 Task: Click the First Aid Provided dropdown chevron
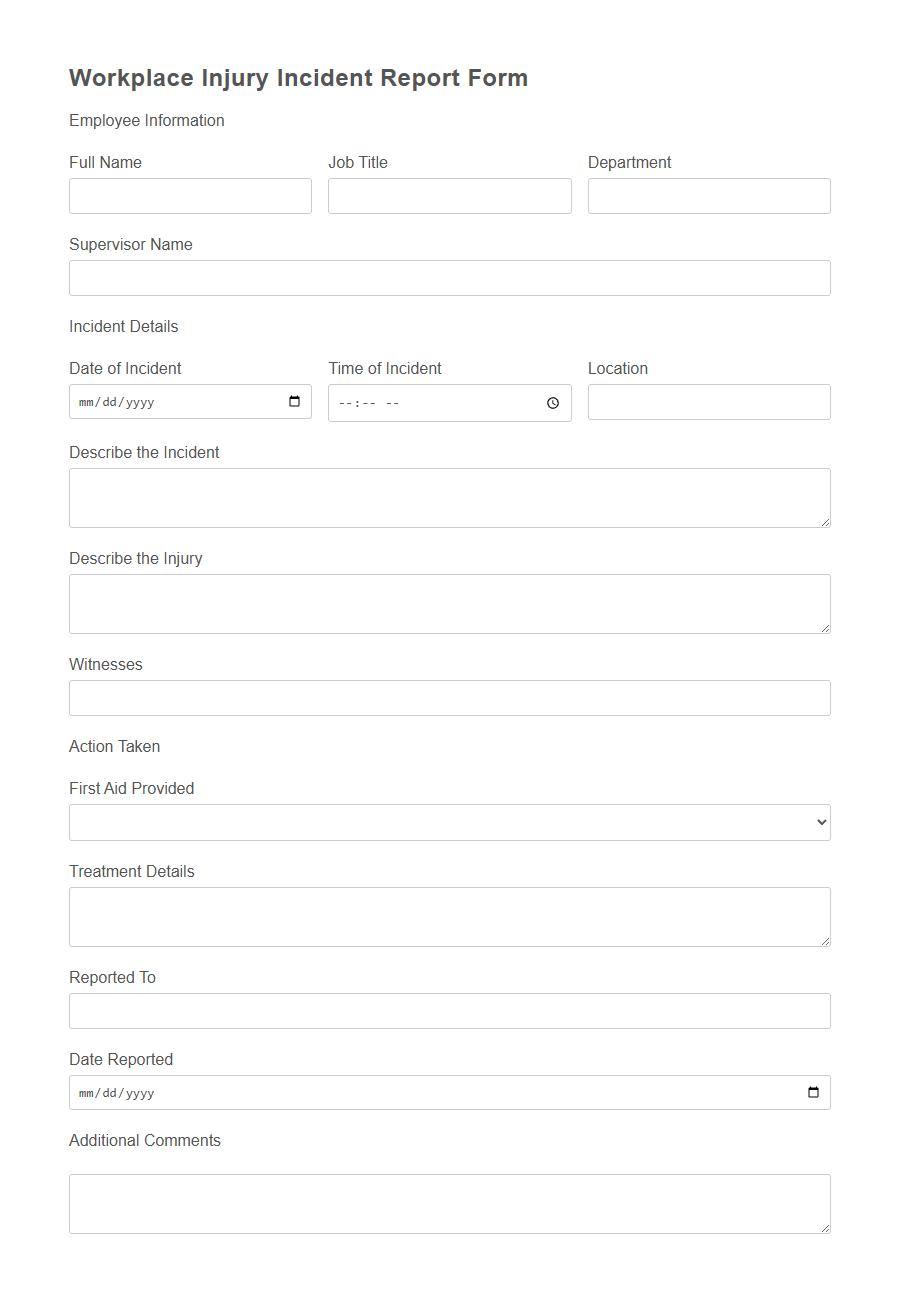(820, 822)
